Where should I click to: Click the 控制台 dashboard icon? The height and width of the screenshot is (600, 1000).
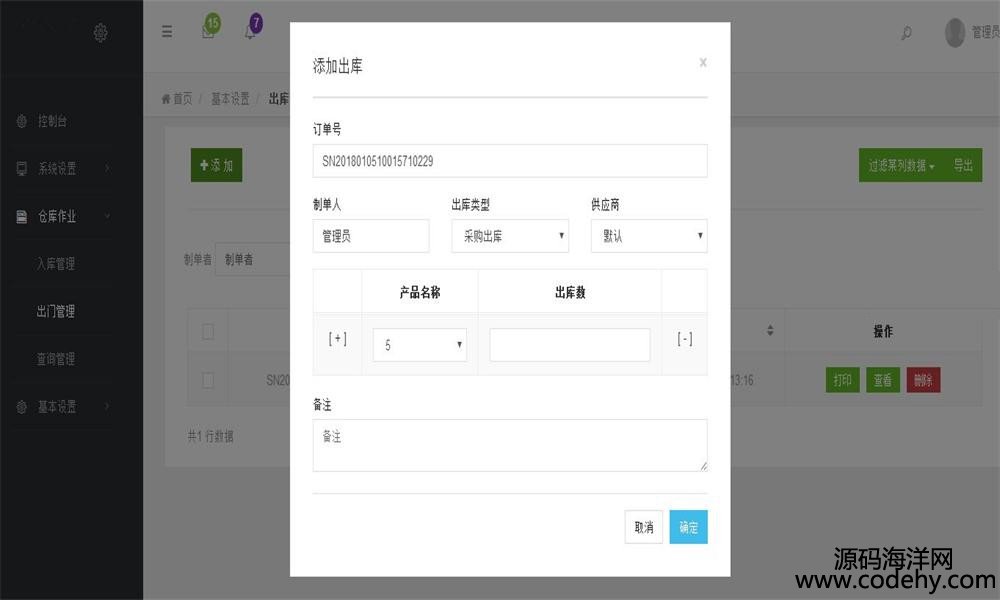tap(22, 121)
